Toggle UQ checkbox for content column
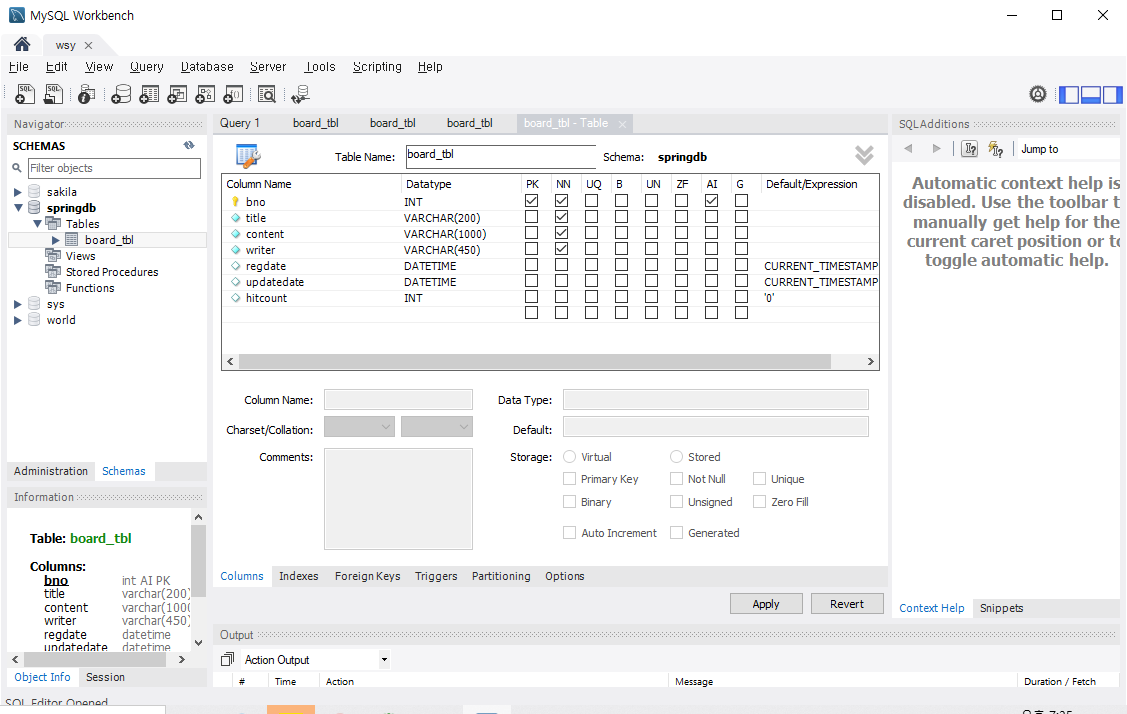Image resolution: width=1127 pixels, height=714 pixels. tap(592, 233)
